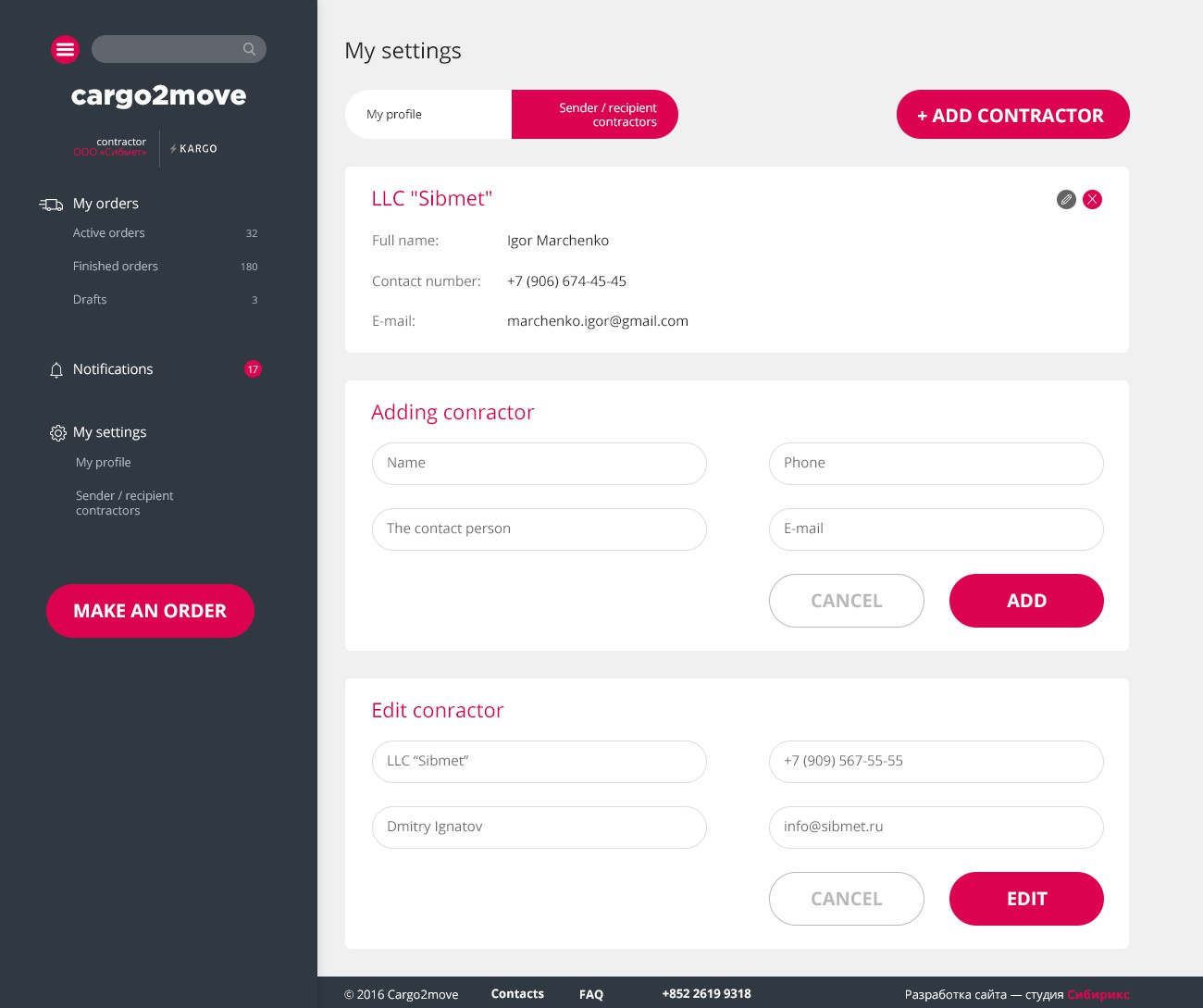
Task: Open the notifications badge showing 17
Action: 253,369
